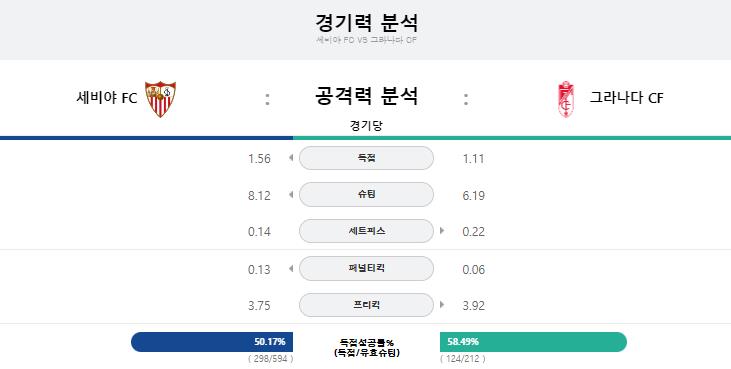Viewport: 731px width, 369px height.
Task: Click the Granada CF crest logo
Action: (x=566, y=99)
